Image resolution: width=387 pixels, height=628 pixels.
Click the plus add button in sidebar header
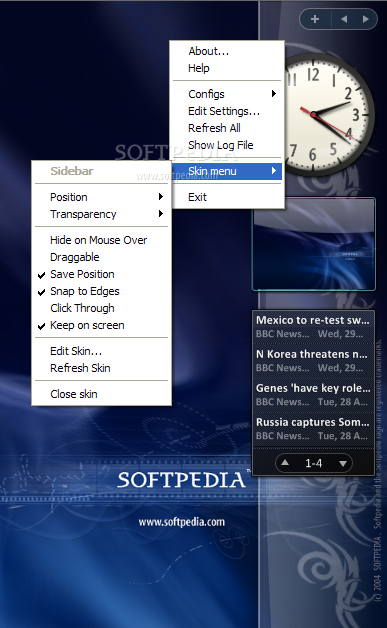click(x=315, y=19)
